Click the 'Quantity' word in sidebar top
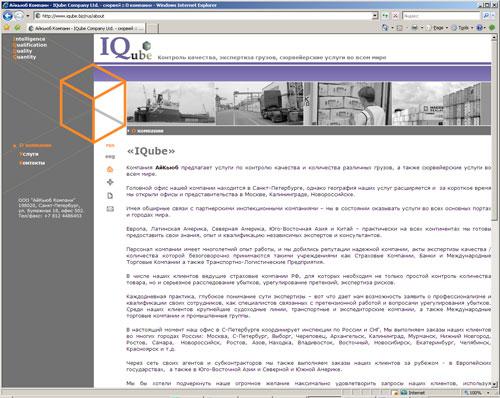This screenshot has width=500, height=398. coord(24,57)
